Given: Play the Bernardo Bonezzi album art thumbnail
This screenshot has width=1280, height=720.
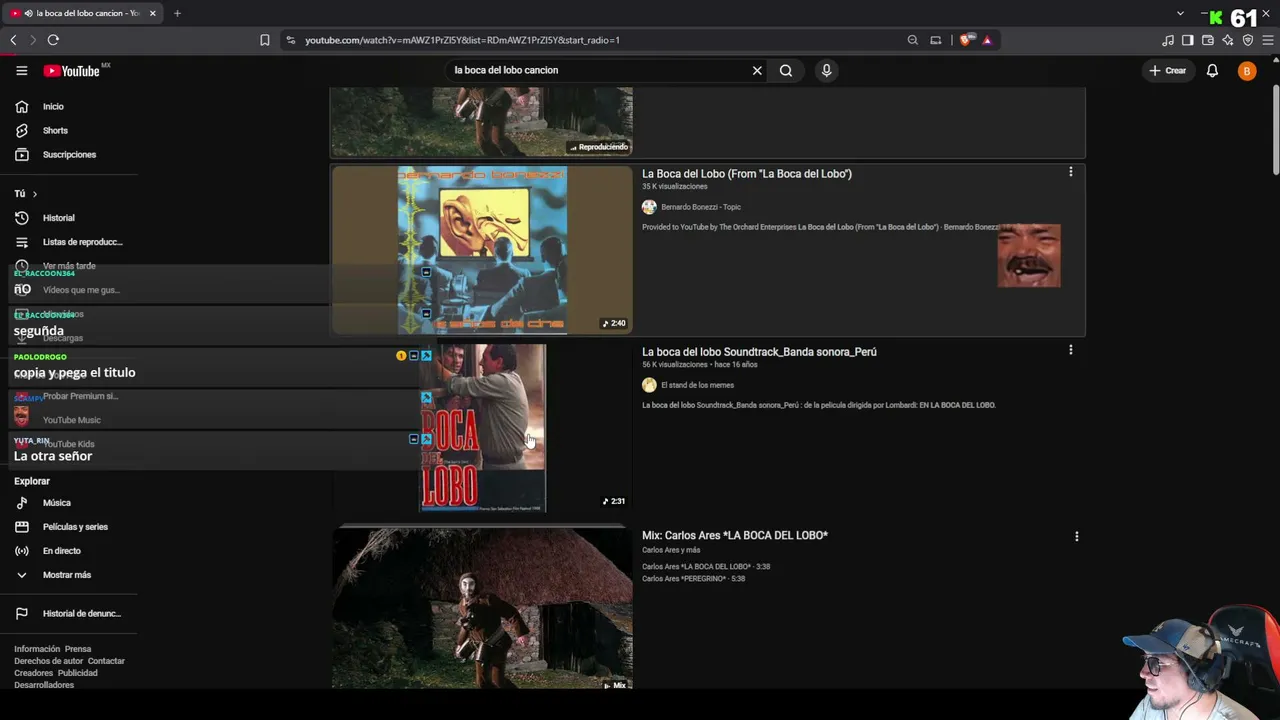Looking at the screenshot, I should point(482,250).
